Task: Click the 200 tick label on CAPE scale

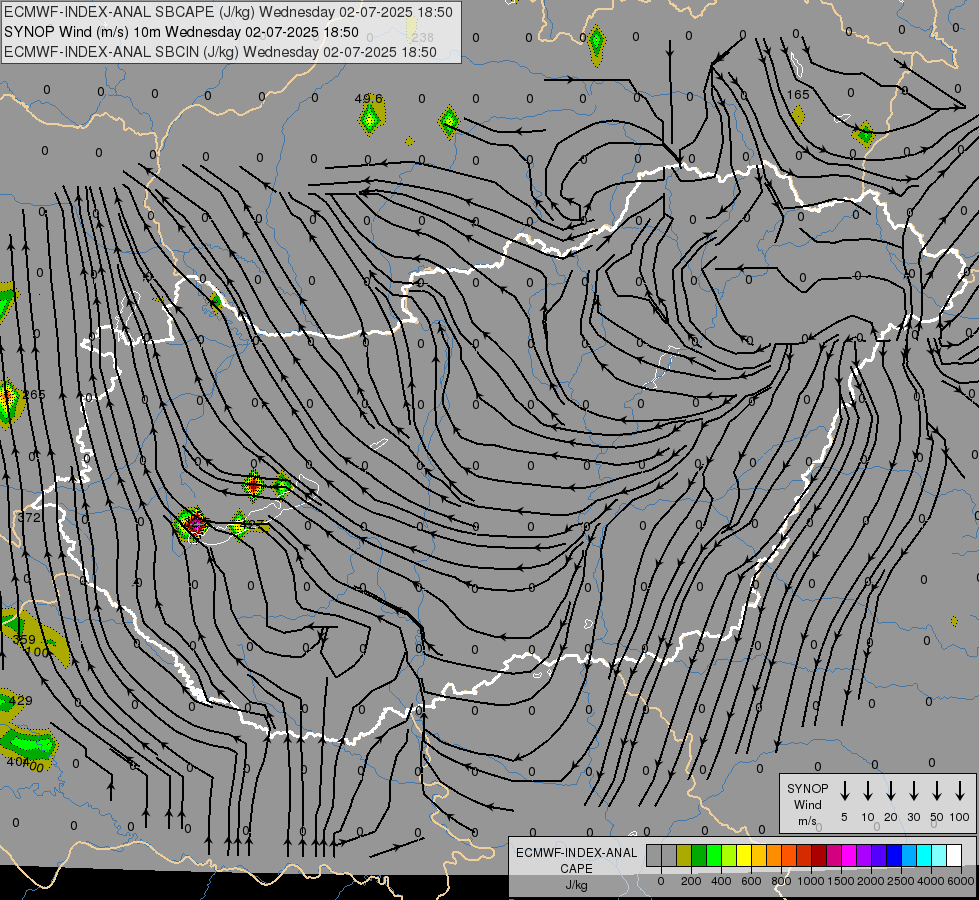Action: [691, 881]
